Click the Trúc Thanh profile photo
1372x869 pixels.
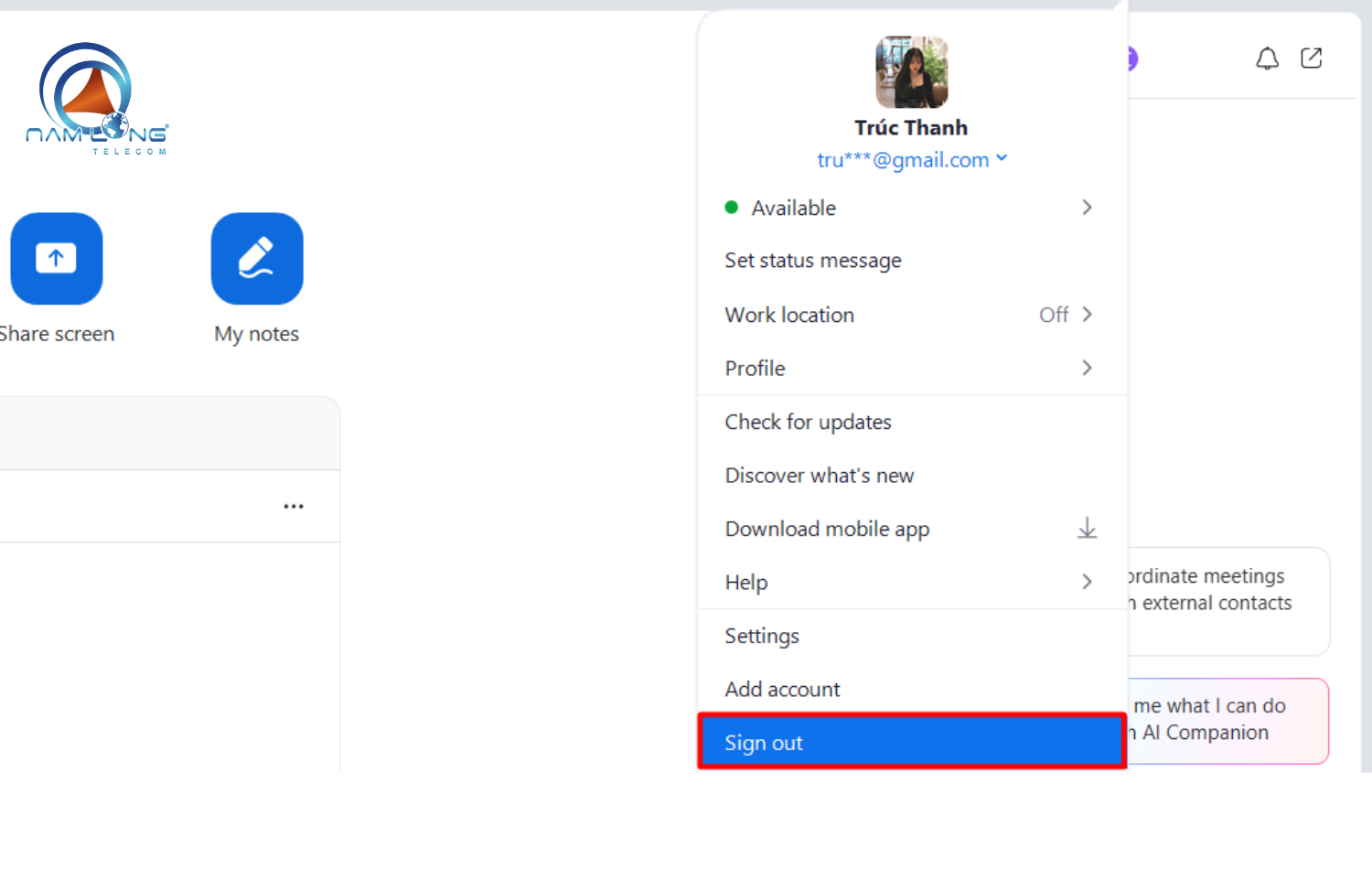click(912, 72)
